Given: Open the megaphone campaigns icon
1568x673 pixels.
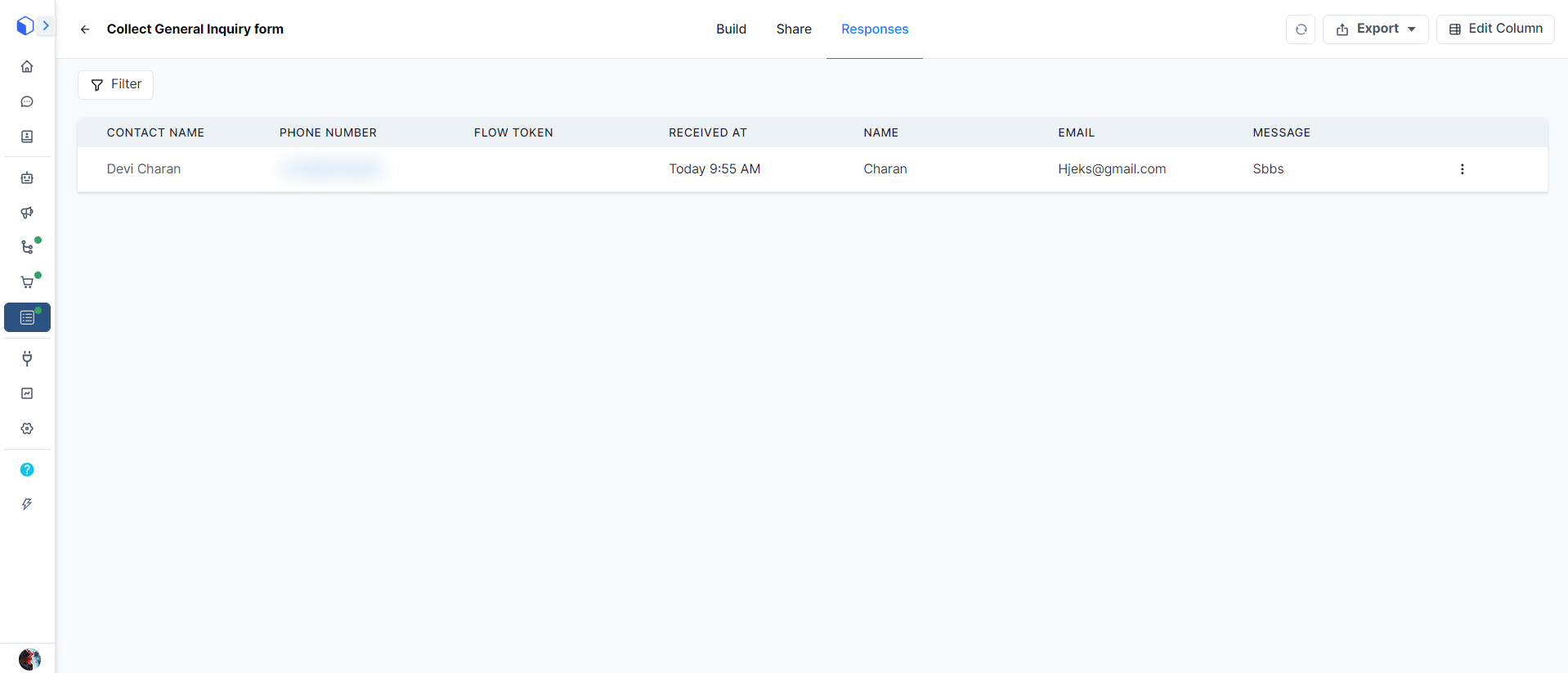Looking at the screenshot, I should [27, 213].
